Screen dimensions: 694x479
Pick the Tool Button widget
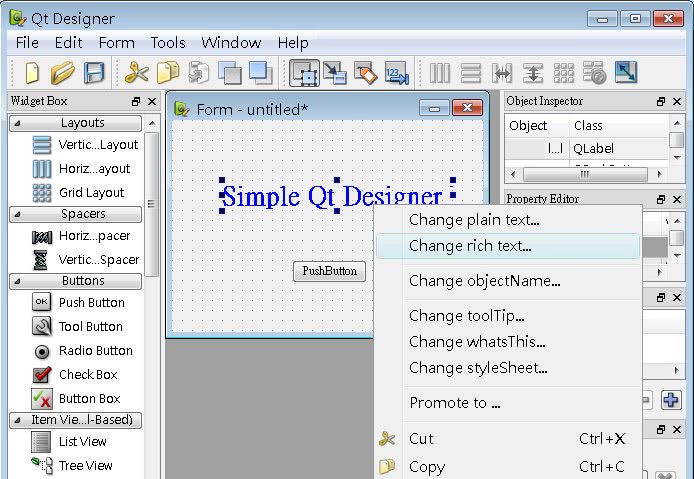point(77,327)
